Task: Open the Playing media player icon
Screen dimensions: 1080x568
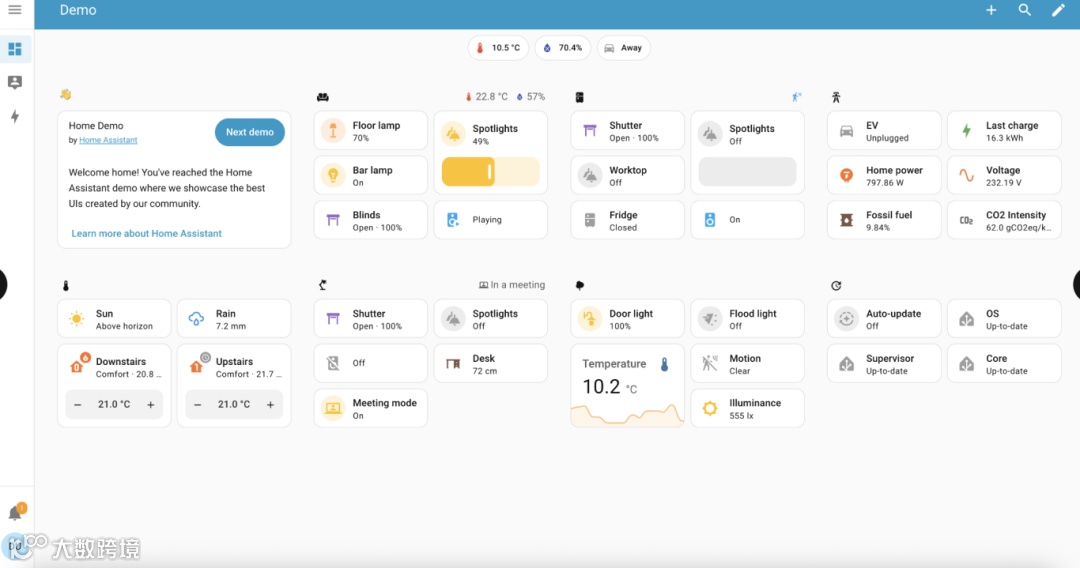Action: click(453, 220)
